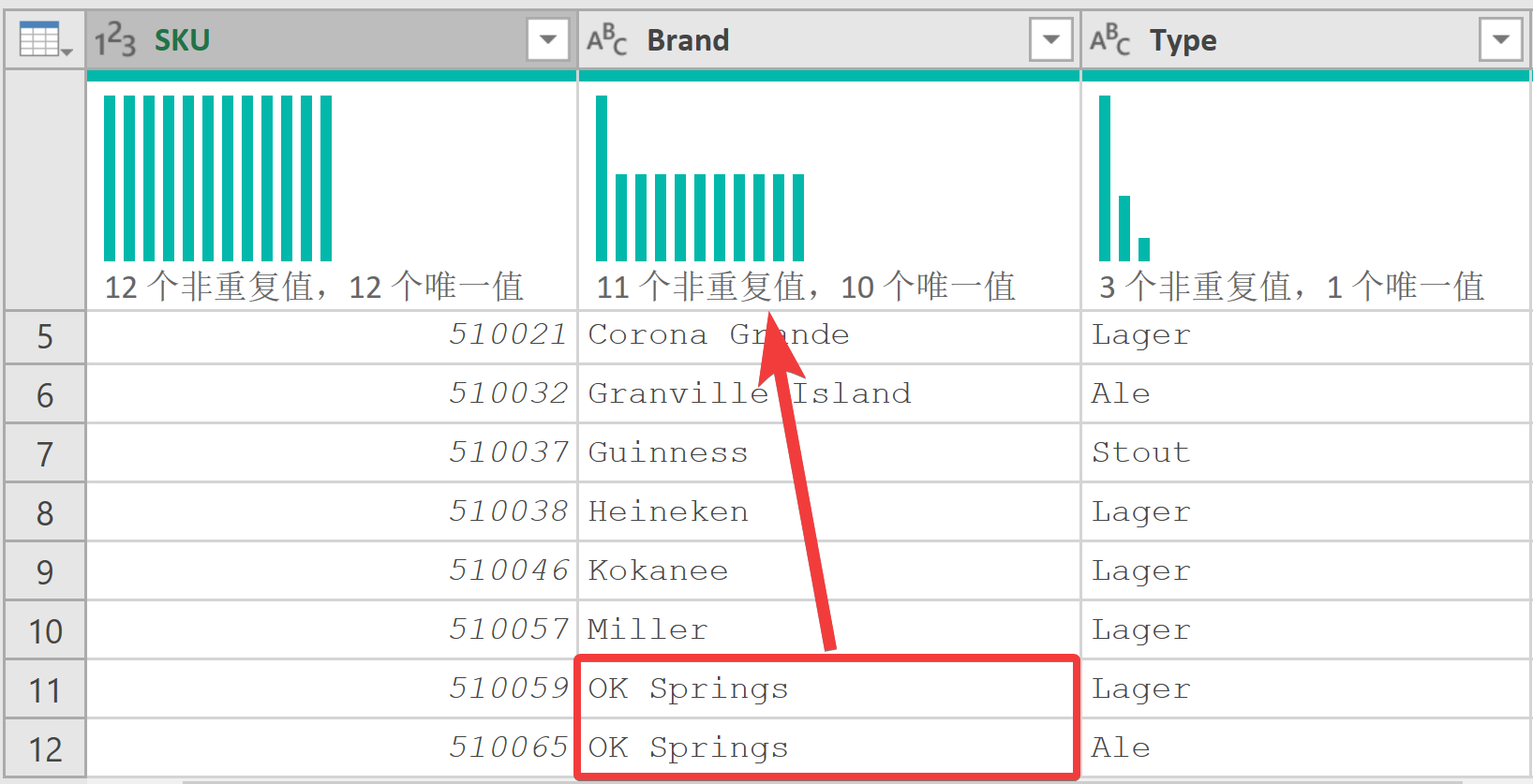Click OK Springs cell in row 11
1533x784 pixels.
point(829,689)
